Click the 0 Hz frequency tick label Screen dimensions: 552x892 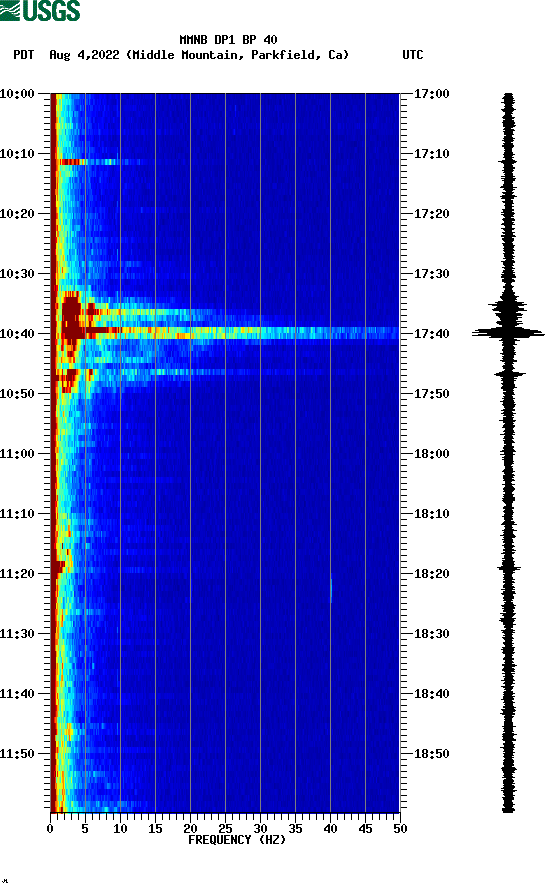[50, 829]
